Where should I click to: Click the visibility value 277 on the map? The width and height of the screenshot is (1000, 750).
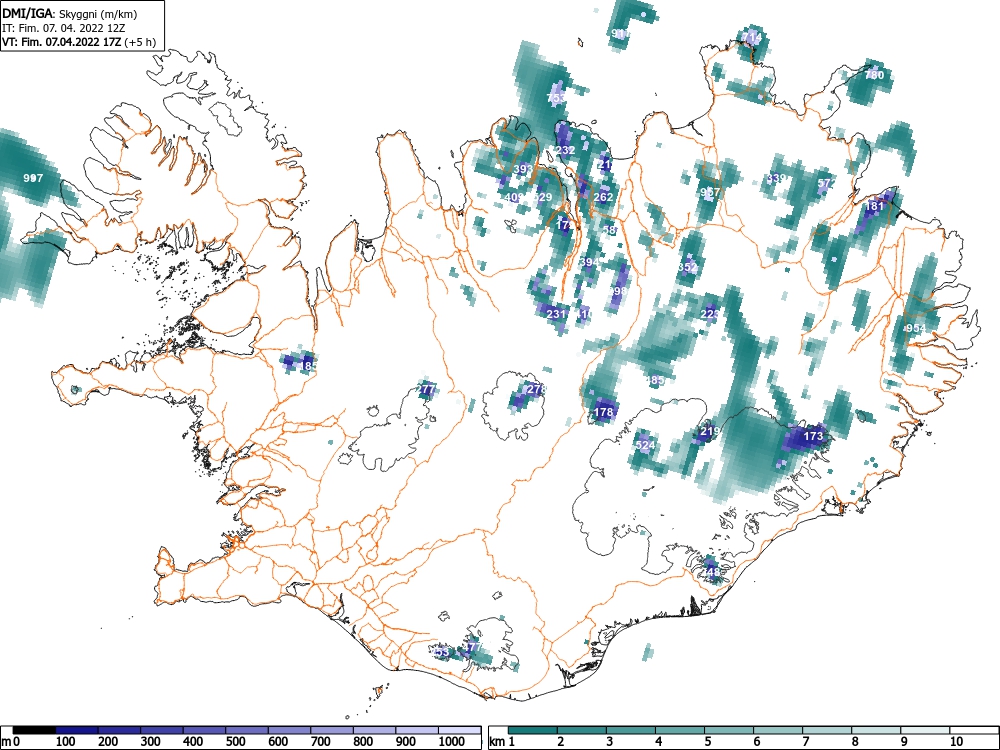click(x=426, y=389)
